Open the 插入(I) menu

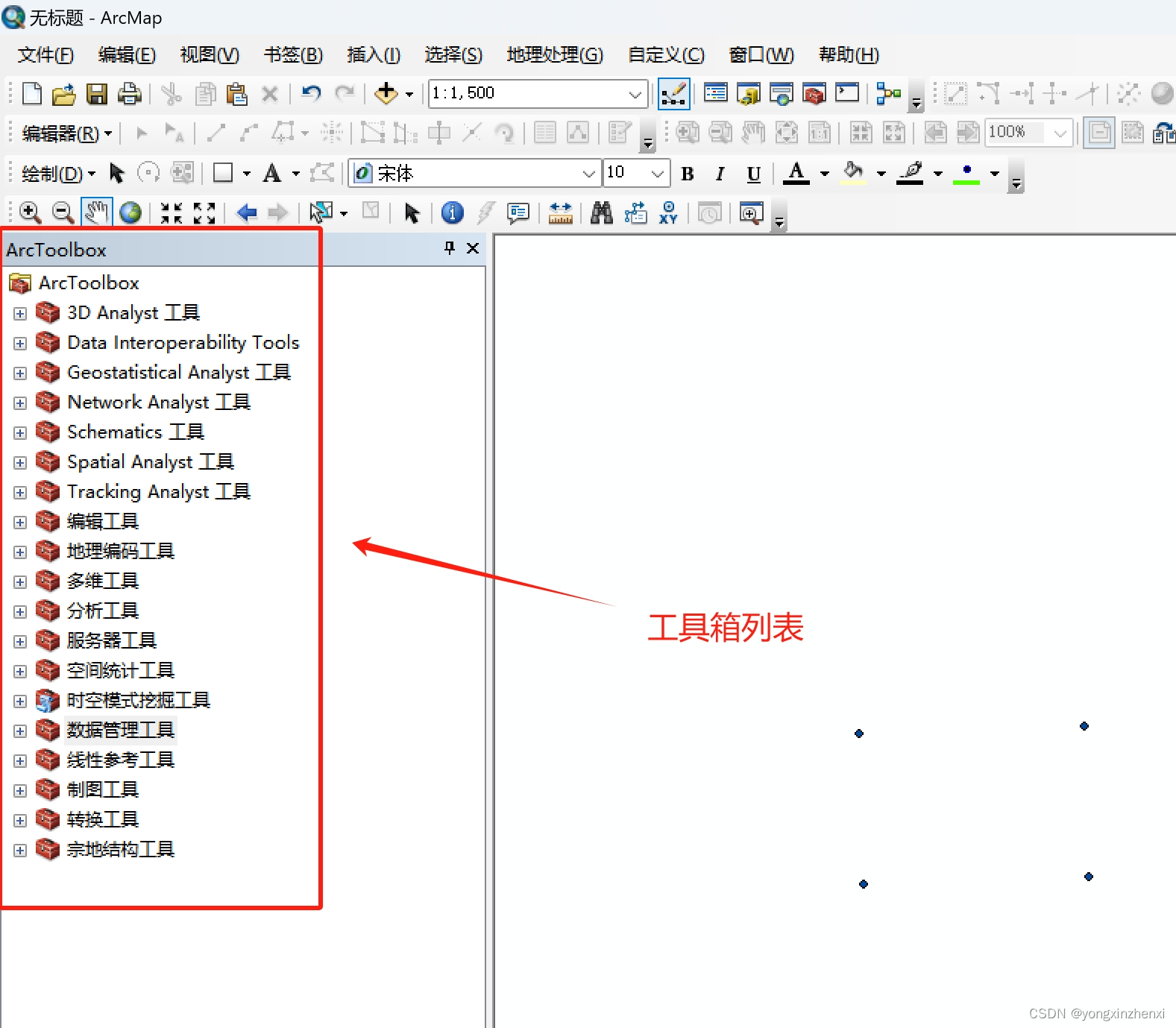374,54
